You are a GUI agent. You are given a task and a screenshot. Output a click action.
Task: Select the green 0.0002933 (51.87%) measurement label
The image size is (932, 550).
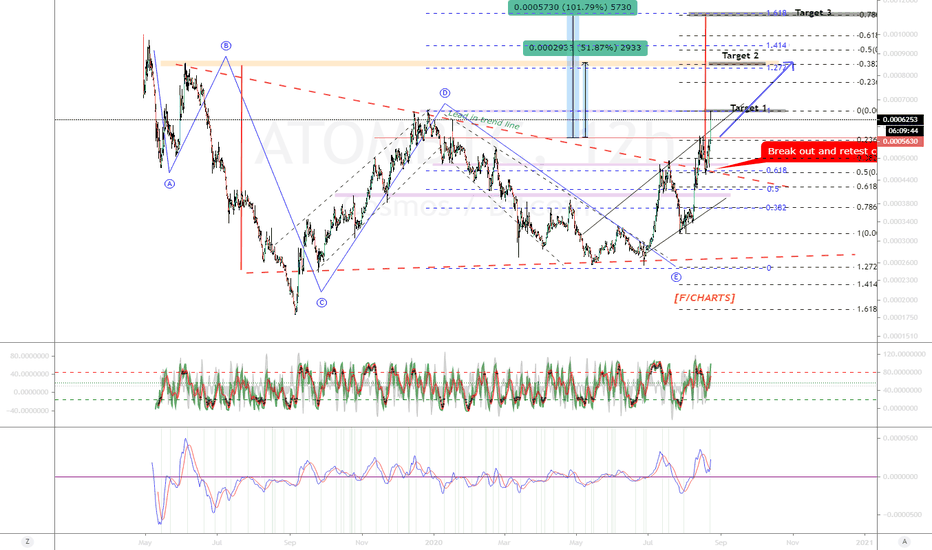(x=585, y=48)
